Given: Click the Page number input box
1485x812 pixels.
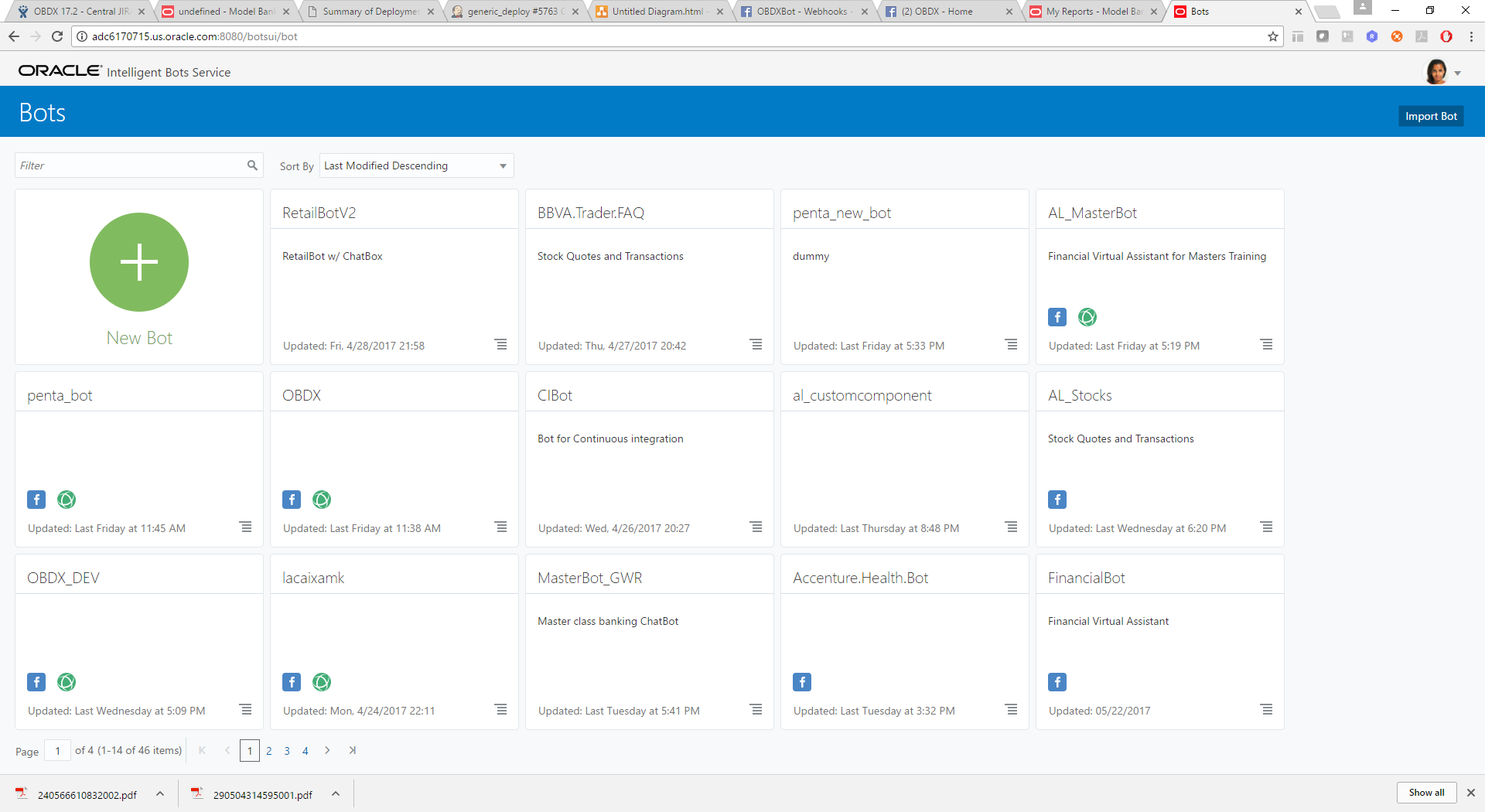Looking at the screenshot, I should tap(57, 751).
